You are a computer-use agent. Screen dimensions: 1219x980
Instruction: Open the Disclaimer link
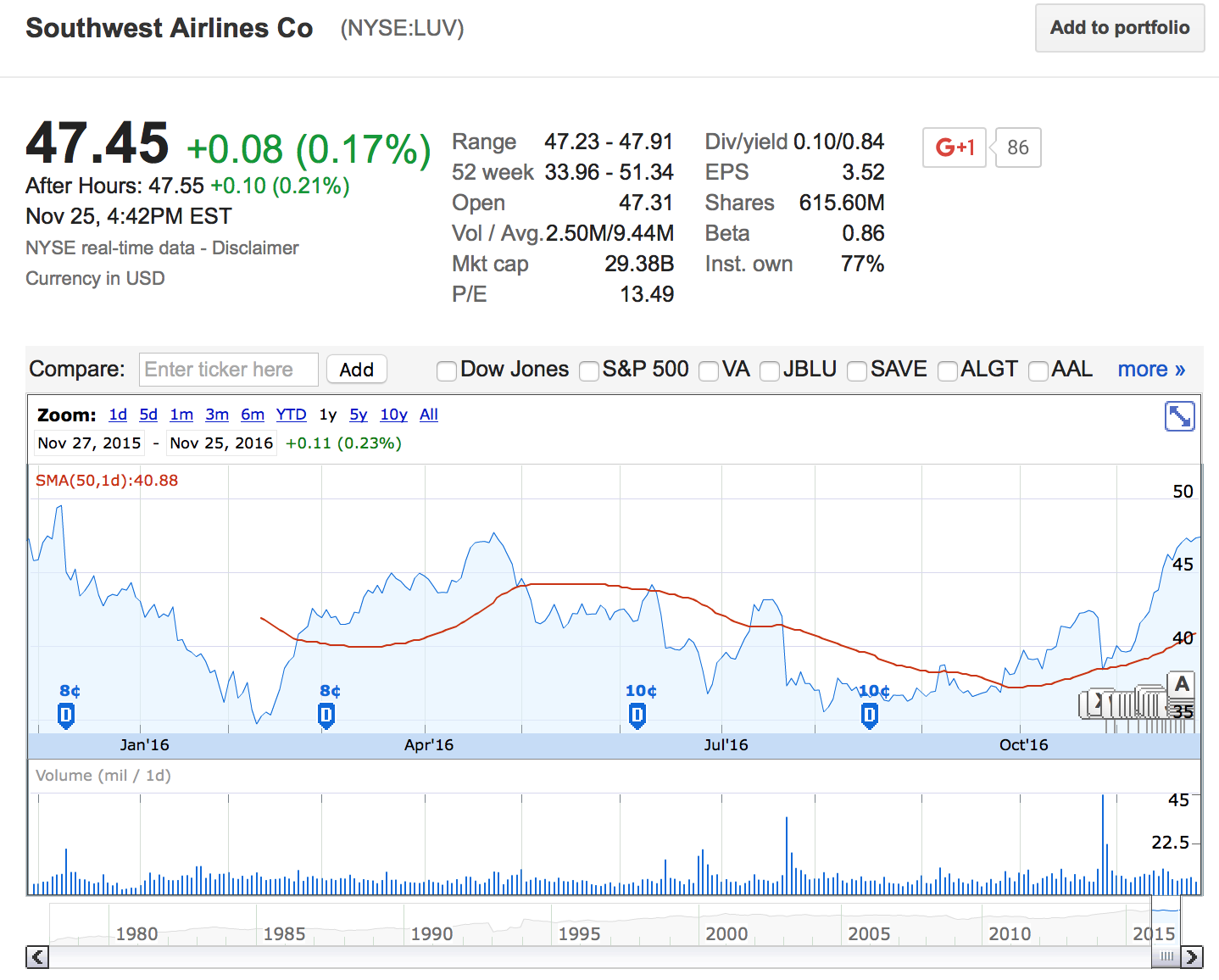point(255,248)
